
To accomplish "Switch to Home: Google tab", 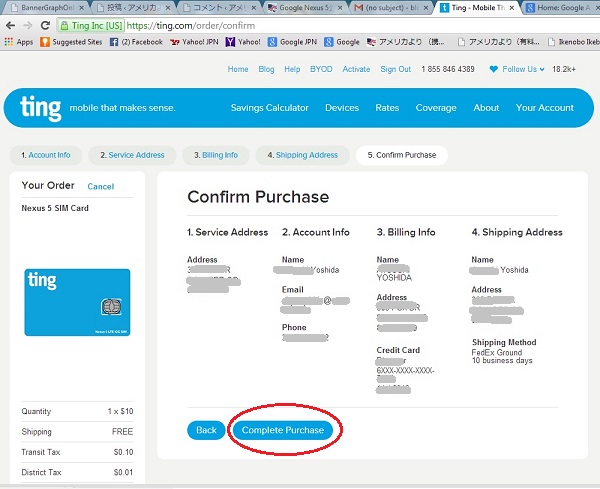I will point(562,8).
